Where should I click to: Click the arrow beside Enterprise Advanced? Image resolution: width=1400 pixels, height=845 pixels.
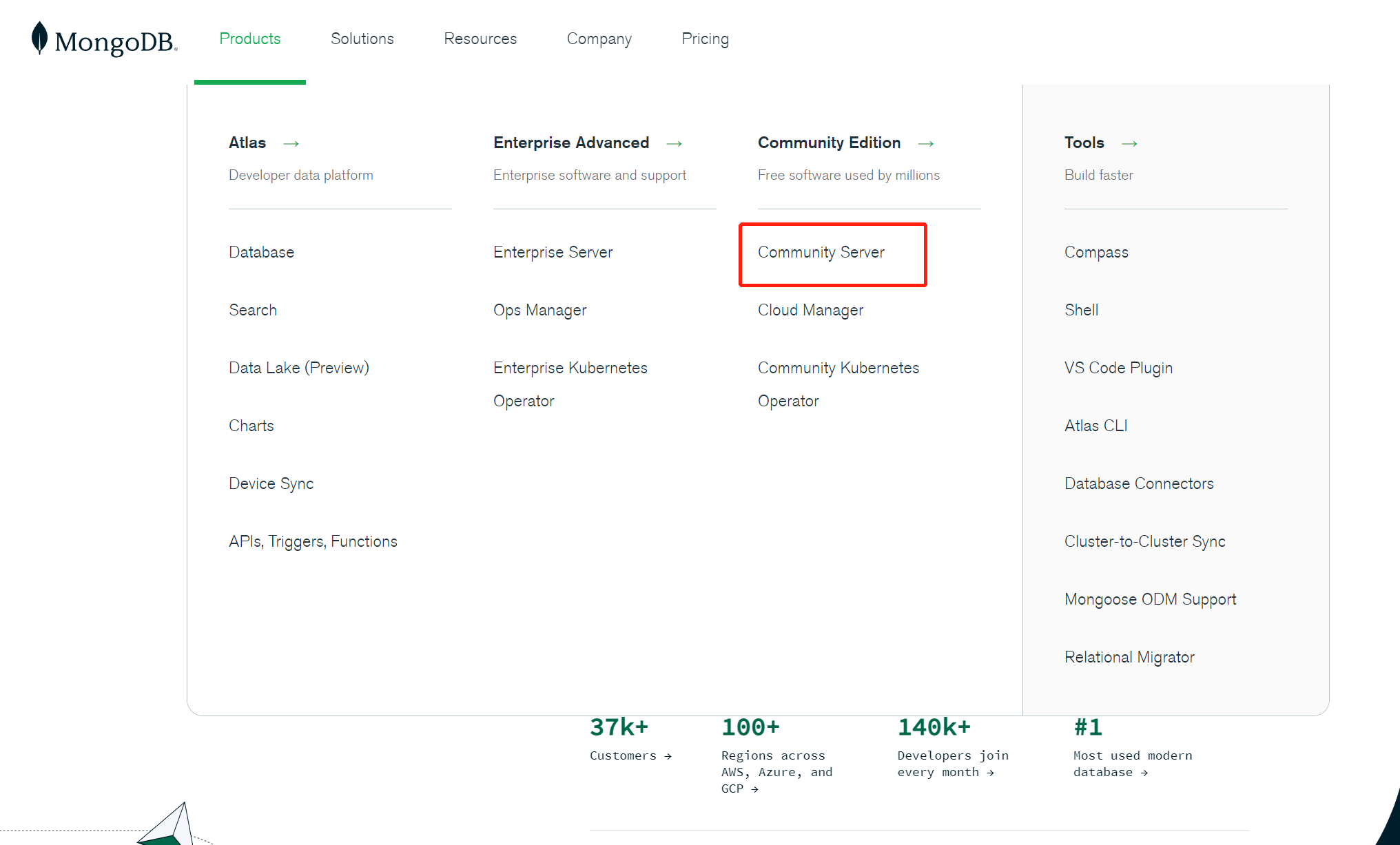675,143
